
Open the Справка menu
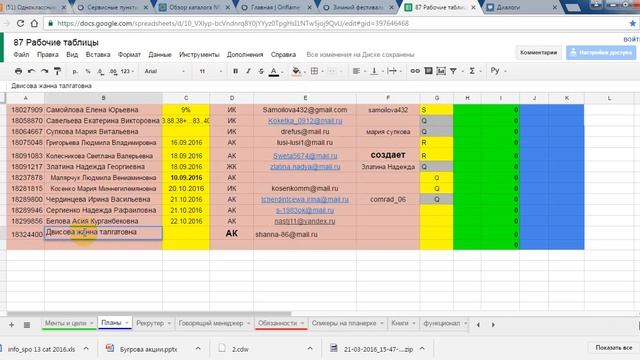click(x=283, y=54)
